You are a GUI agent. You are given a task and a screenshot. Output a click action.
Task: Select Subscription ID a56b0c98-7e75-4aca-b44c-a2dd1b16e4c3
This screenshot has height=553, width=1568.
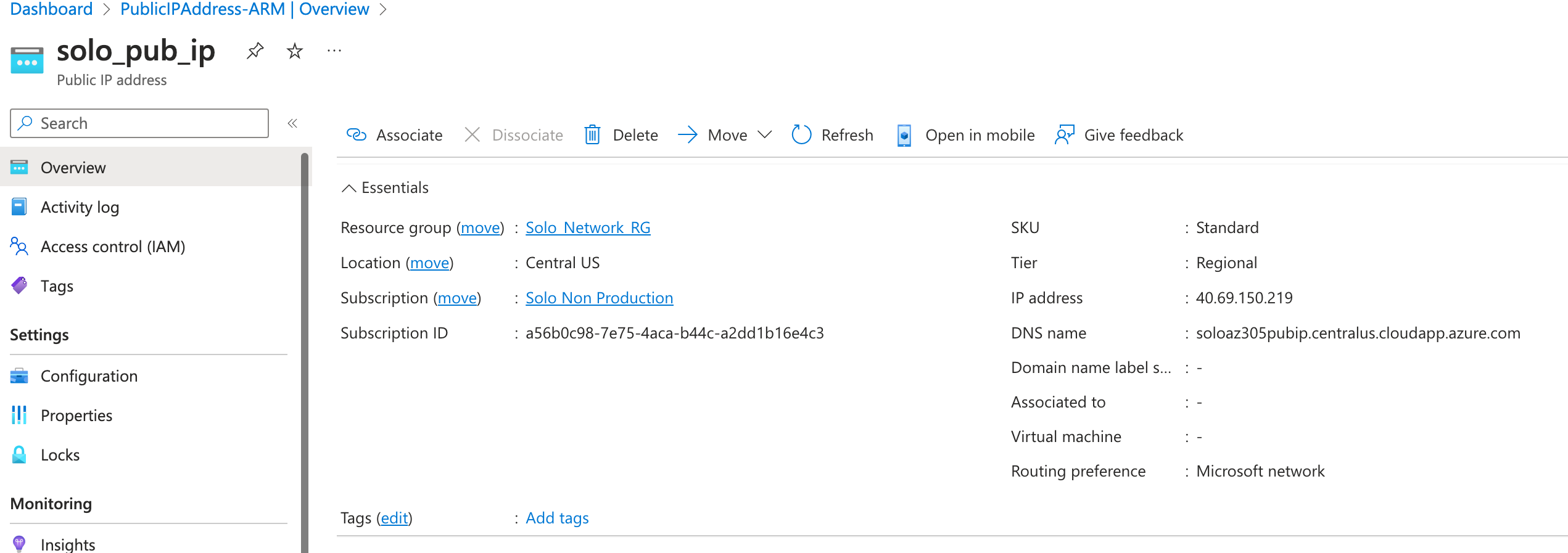(674, 333)
